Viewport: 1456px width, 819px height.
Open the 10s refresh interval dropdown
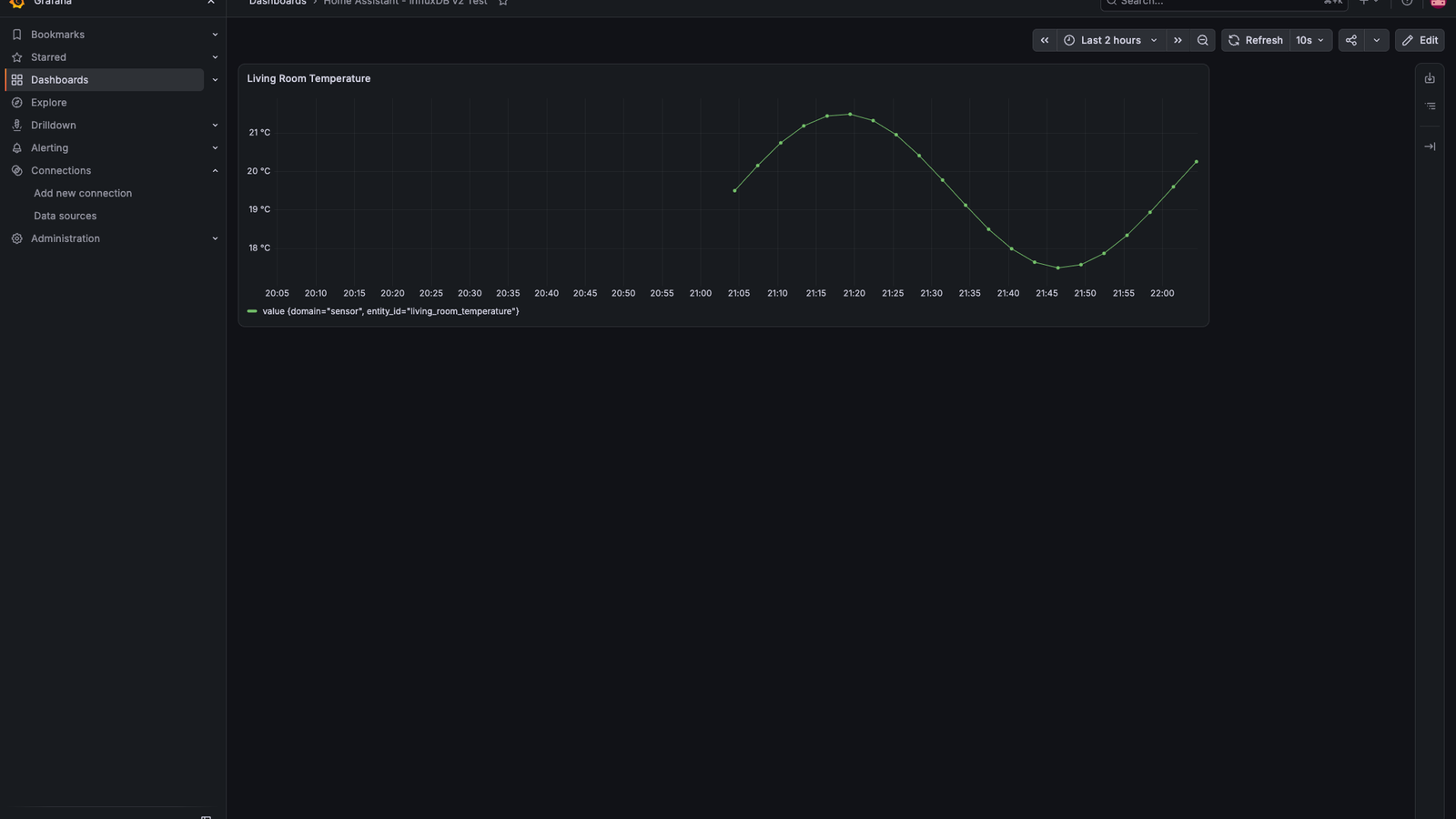1310,40
